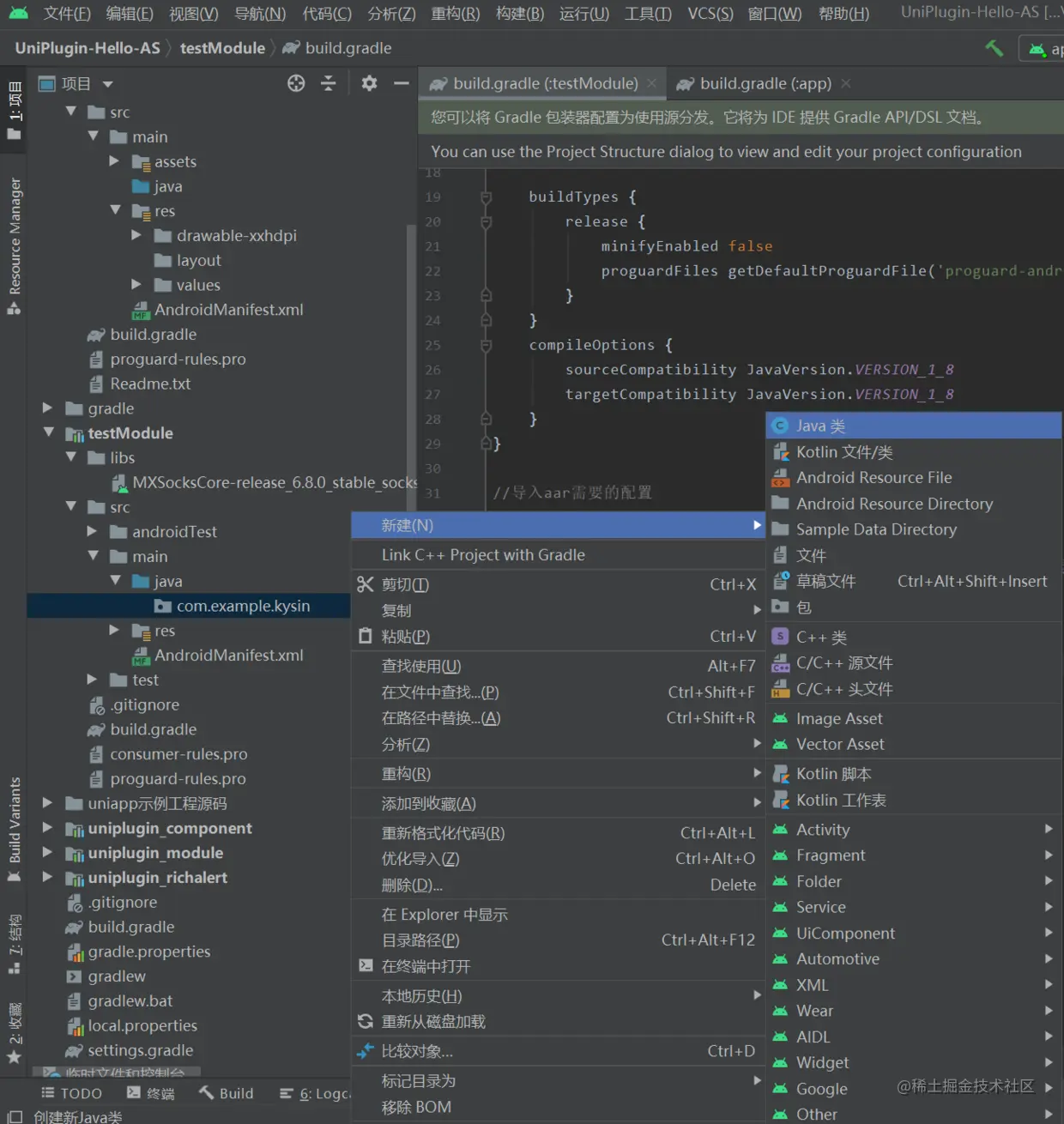Open the Widget submenu
The height and width of the screenshot is (1124, 1064).
(914, 1062)
